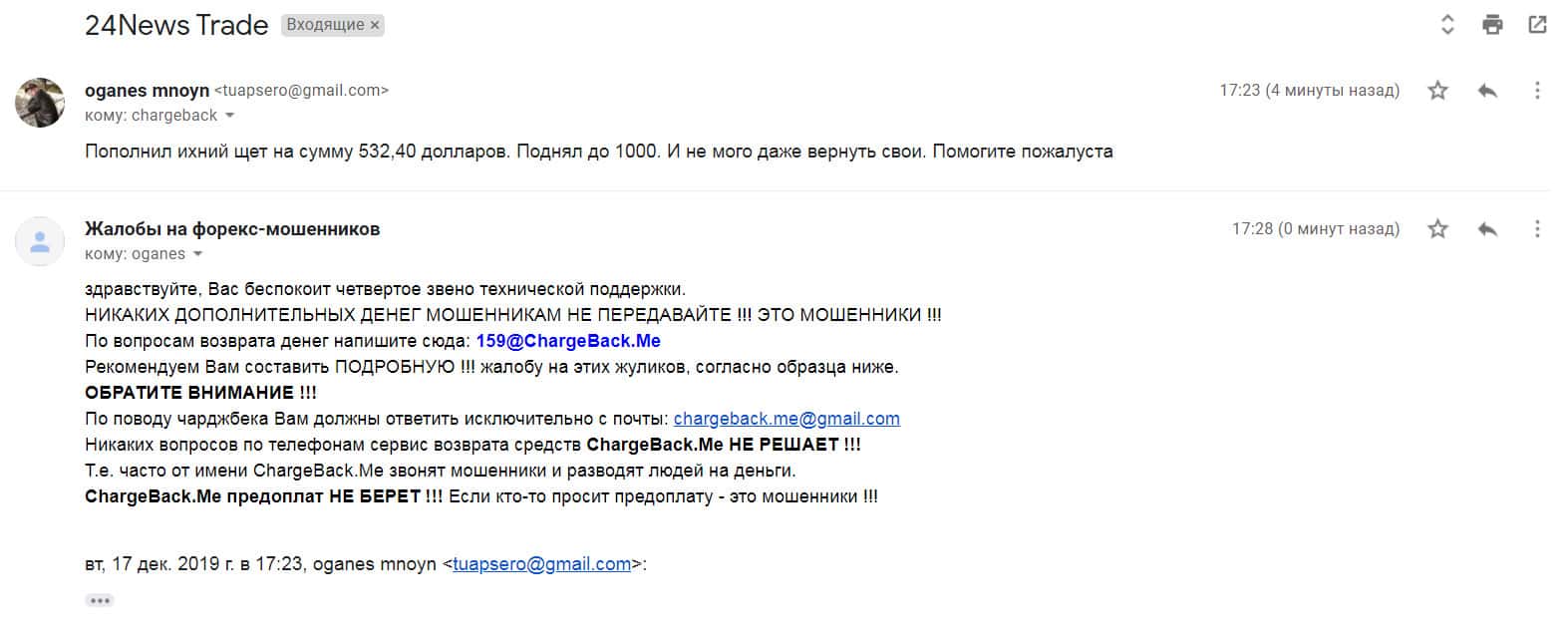Image resolution: width=1568 pixels, height=640 pixels.
Task: Reply to the 17:28 message
Action: click(x=1487, y=229)
